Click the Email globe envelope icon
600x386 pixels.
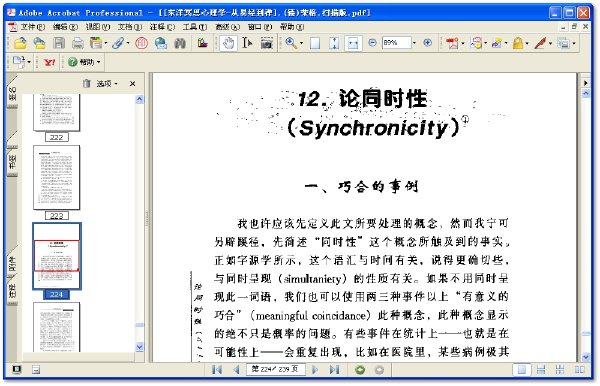[161, 43]
